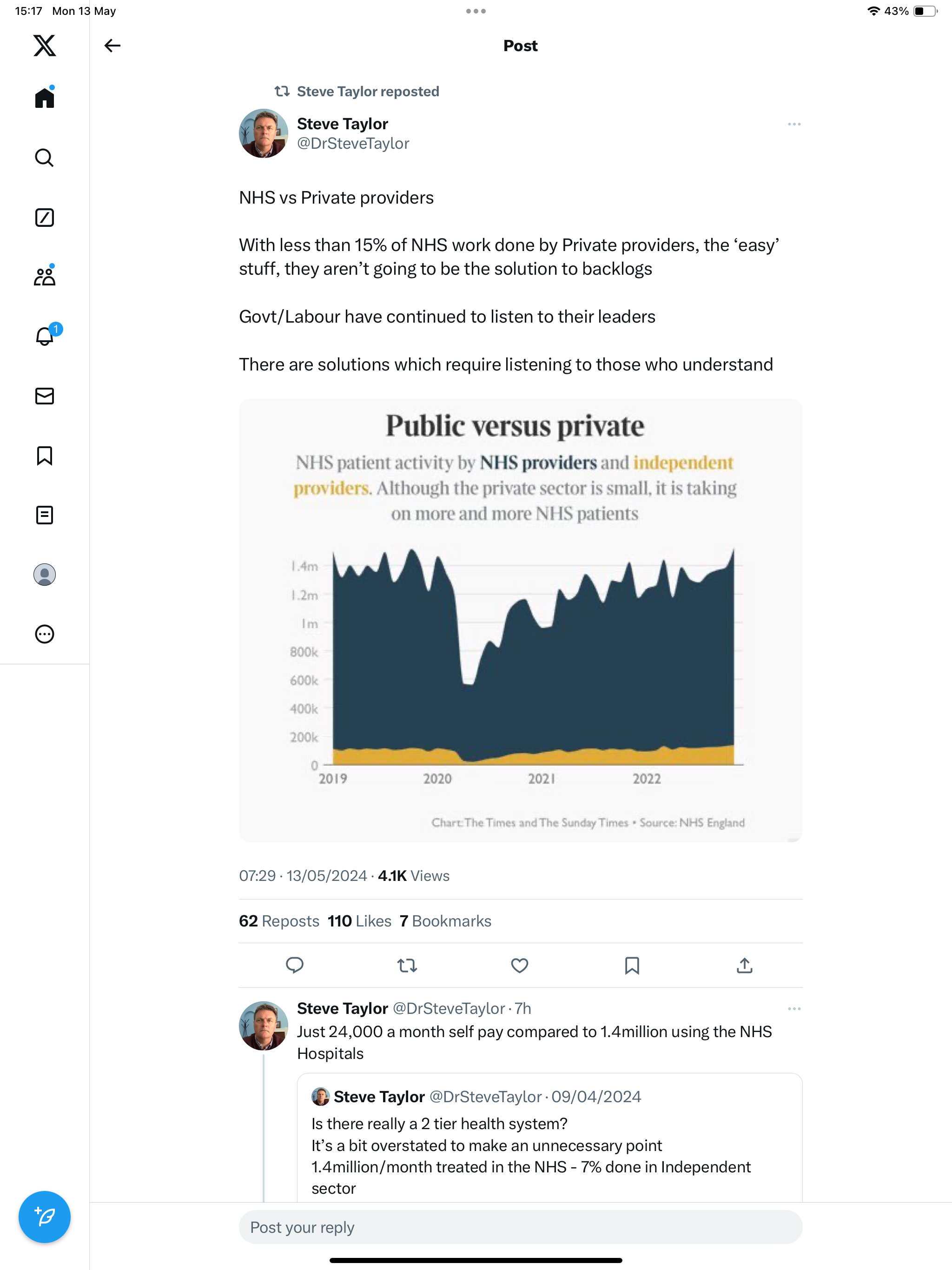The width and height of the screenshot is (952, 1270).
Task: View the 110 Likes list
Action: (359, 921)
